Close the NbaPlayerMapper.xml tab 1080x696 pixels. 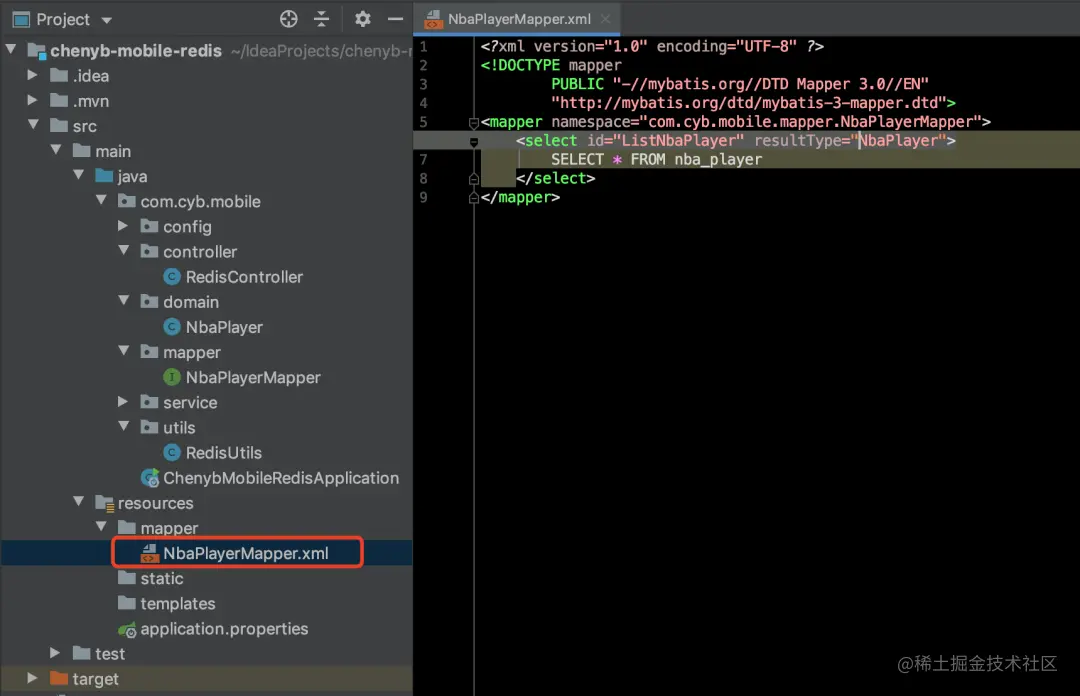pyautogui.click(x=605, y=19)
